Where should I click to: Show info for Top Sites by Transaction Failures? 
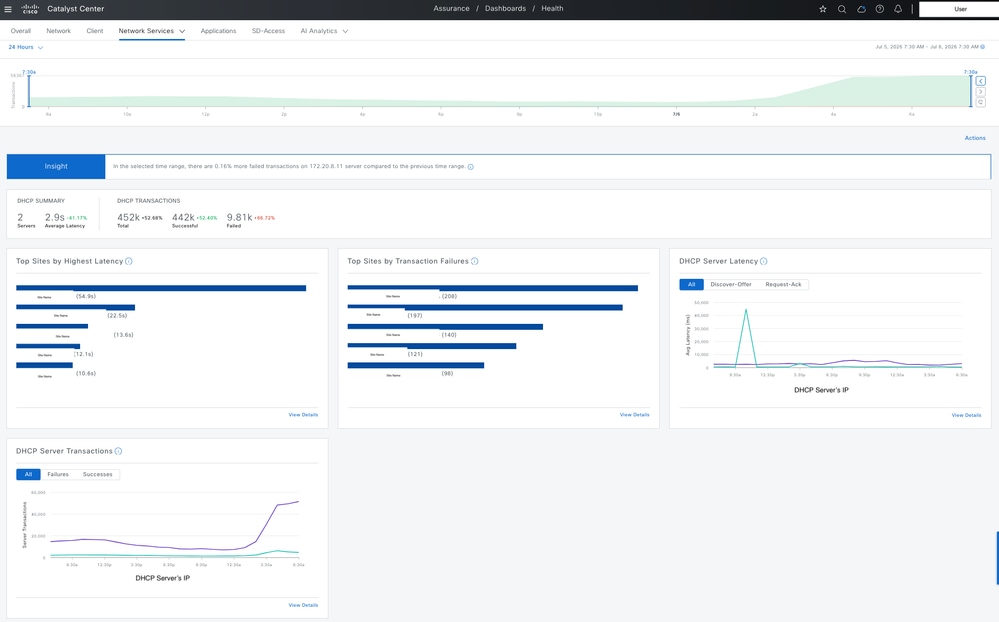474,261
